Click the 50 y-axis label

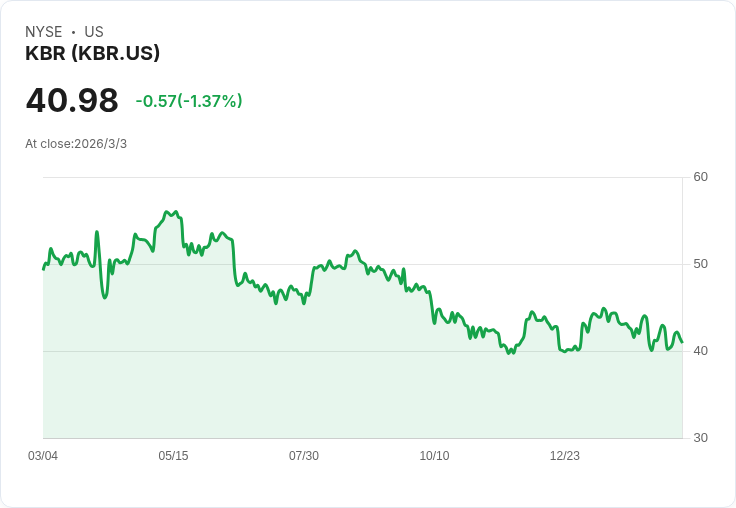(x=701, y=264)
